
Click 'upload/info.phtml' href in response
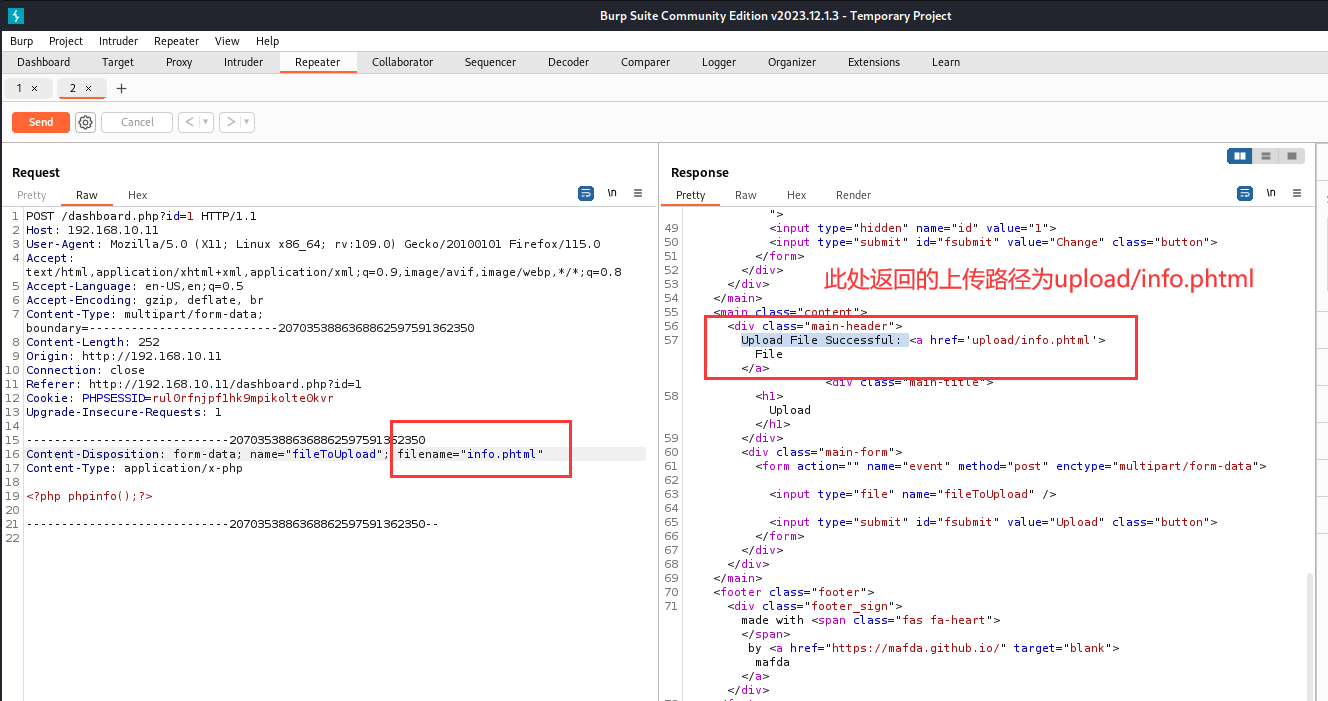pos(1033,340)
